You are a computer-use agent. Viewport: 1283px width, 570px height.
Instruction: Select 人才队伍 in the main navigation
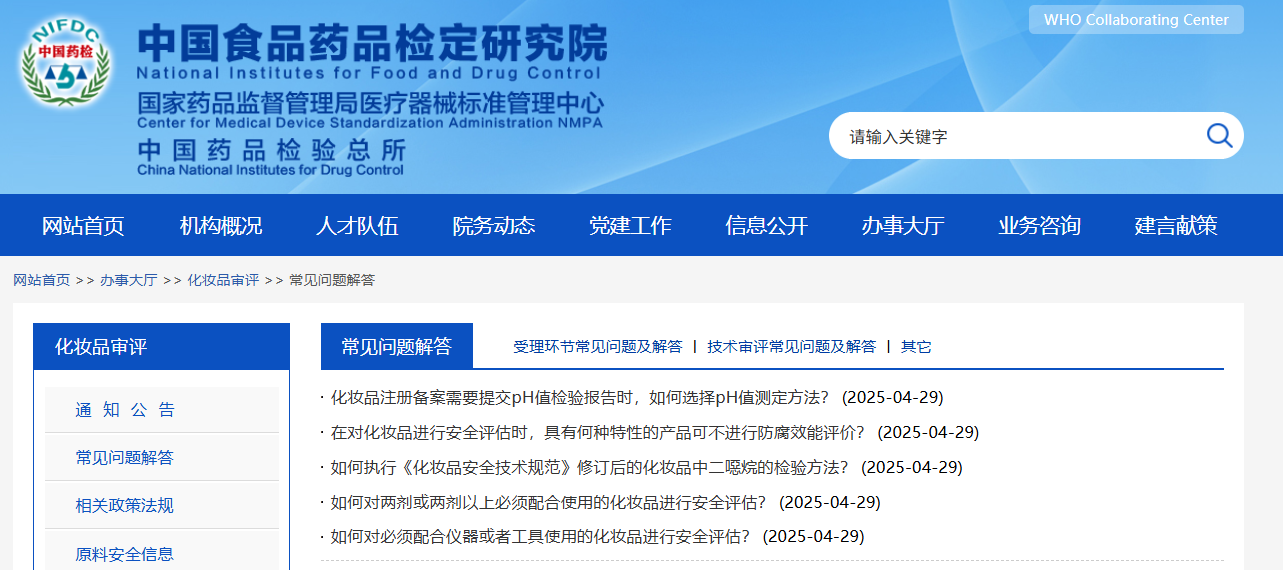pos(357,226)
